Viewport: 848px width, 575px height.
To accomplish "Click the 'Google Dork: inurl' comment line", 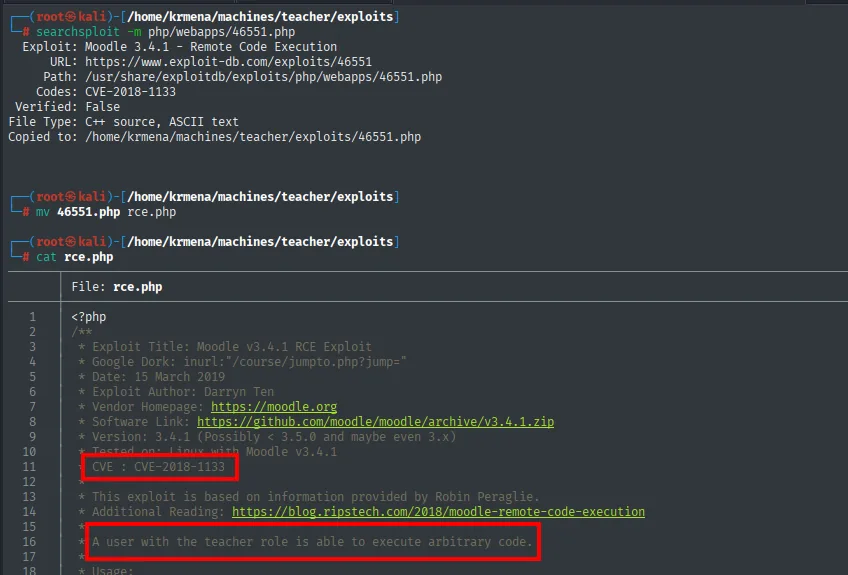I will pos(249,362).
